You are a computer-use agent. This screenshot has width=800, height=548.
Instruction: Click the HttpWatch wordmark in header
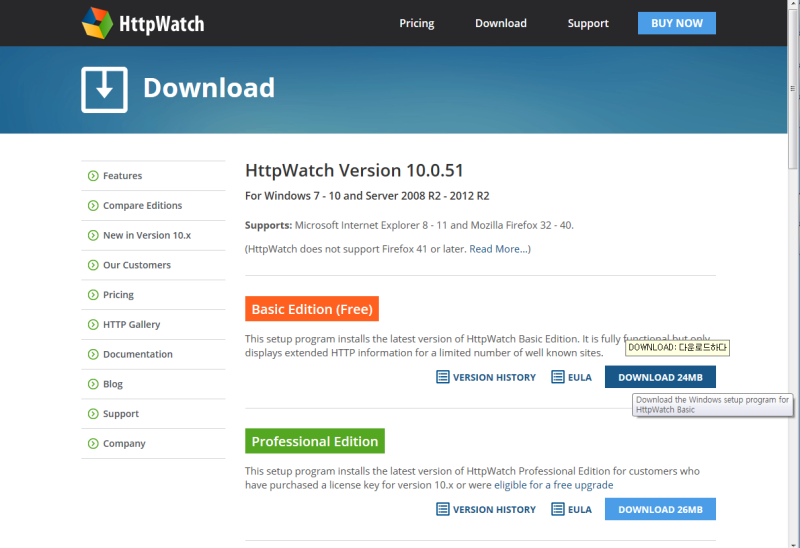[x=162, y=24]
